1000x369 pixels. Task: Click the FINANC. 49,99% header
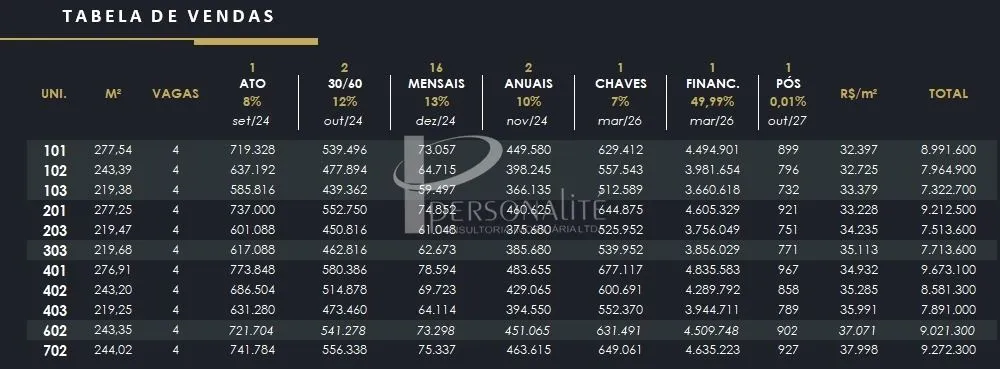712,94
